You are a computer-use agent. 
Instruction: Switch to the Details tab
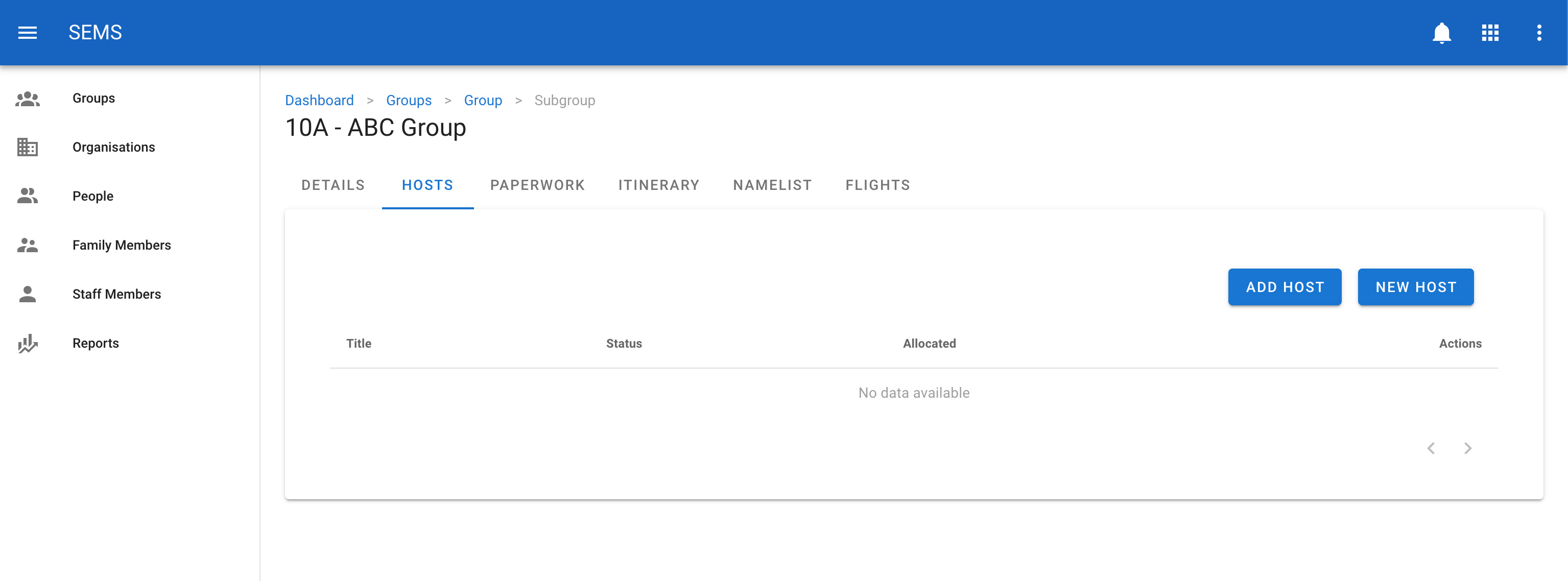click(x=333, y=185)
